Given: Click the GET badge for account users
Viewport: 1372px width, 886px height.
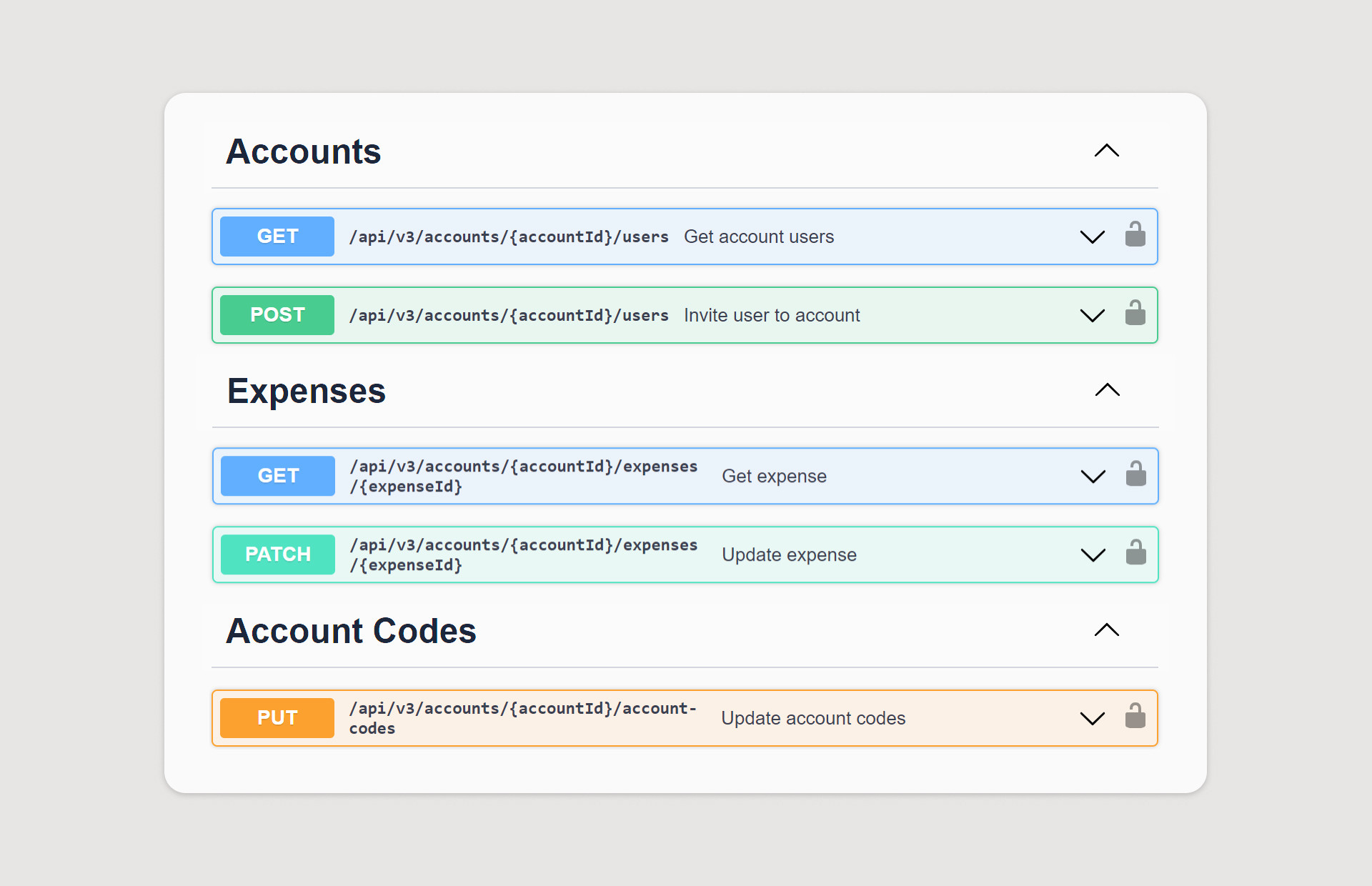Looking at the screenshot, I should (x=277, y=237).
